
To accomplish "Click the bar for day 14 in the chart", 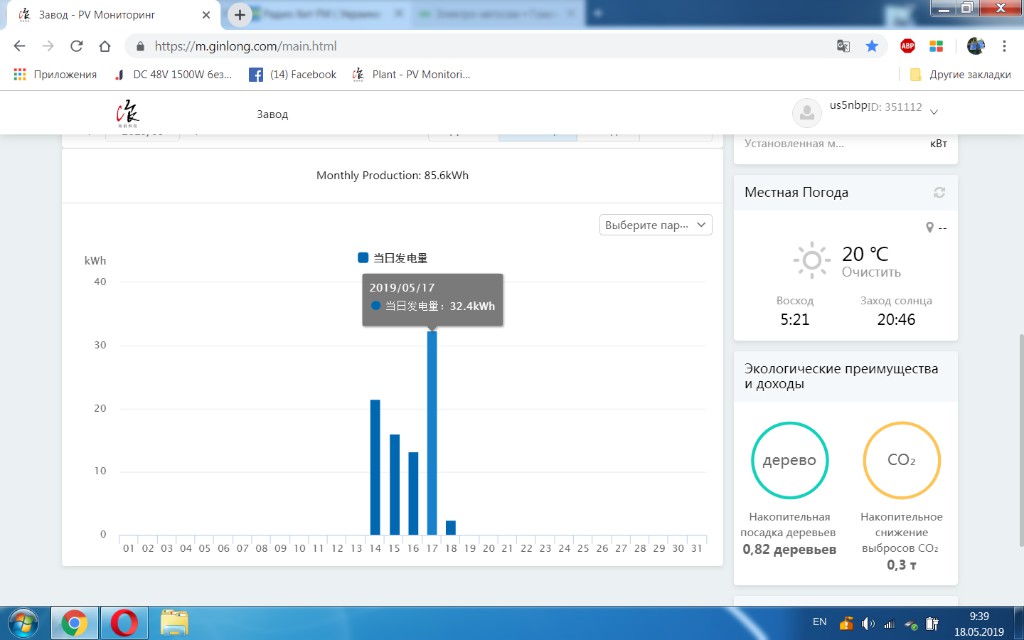I will (x=375, y=467).
